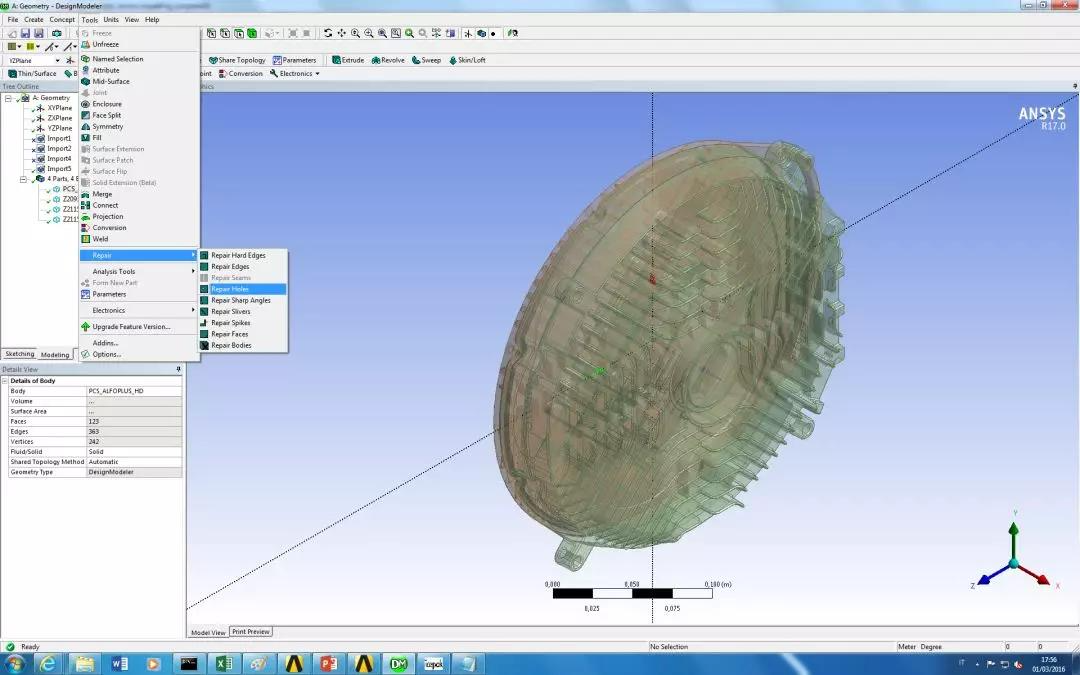
Task: Click the Repair Bodies icon in submenu
Action: point(205,345)
